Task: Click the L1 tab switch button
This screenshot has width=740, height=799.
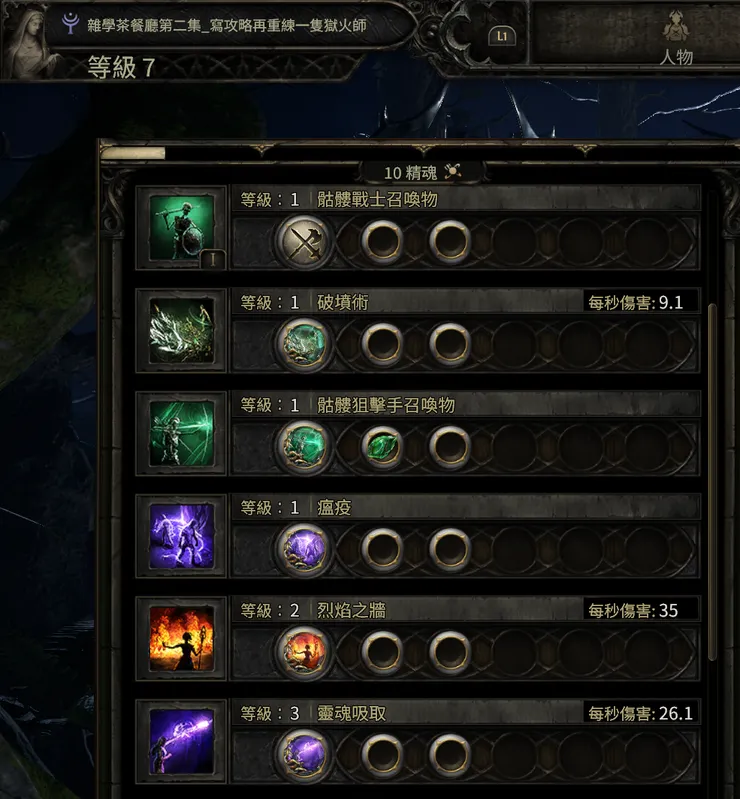Action: (502, 36)
